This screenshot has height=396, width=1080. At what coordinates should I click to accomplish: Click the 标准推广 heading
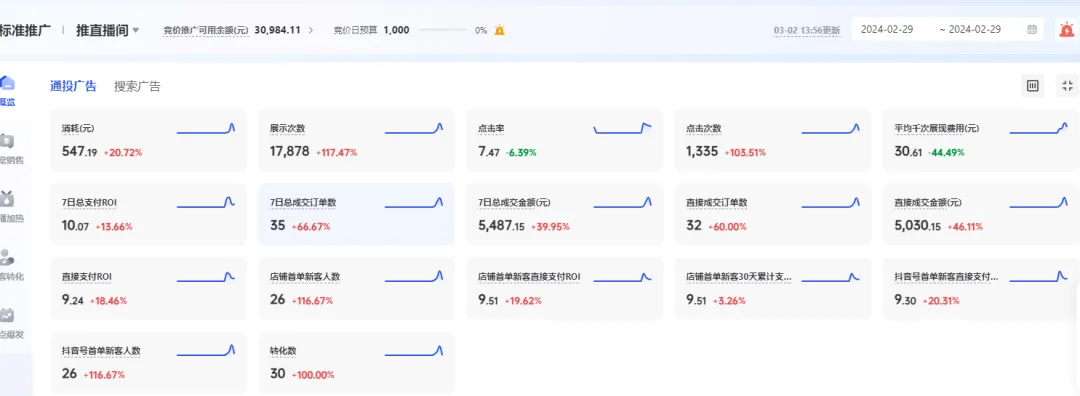click(x=25, y=30)
